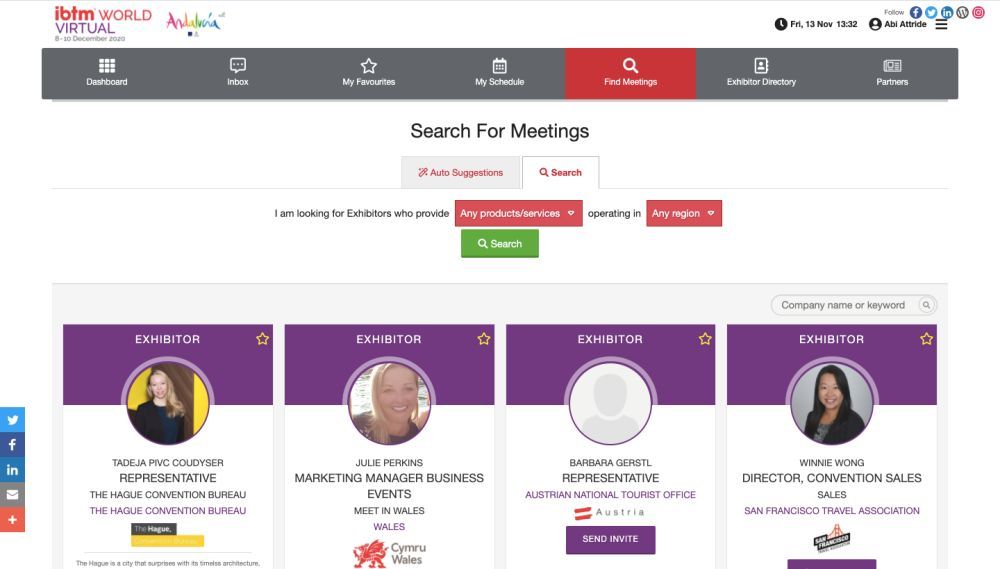Switch to the Search tab
The image size is (1000, 569).
pos(561,172)
